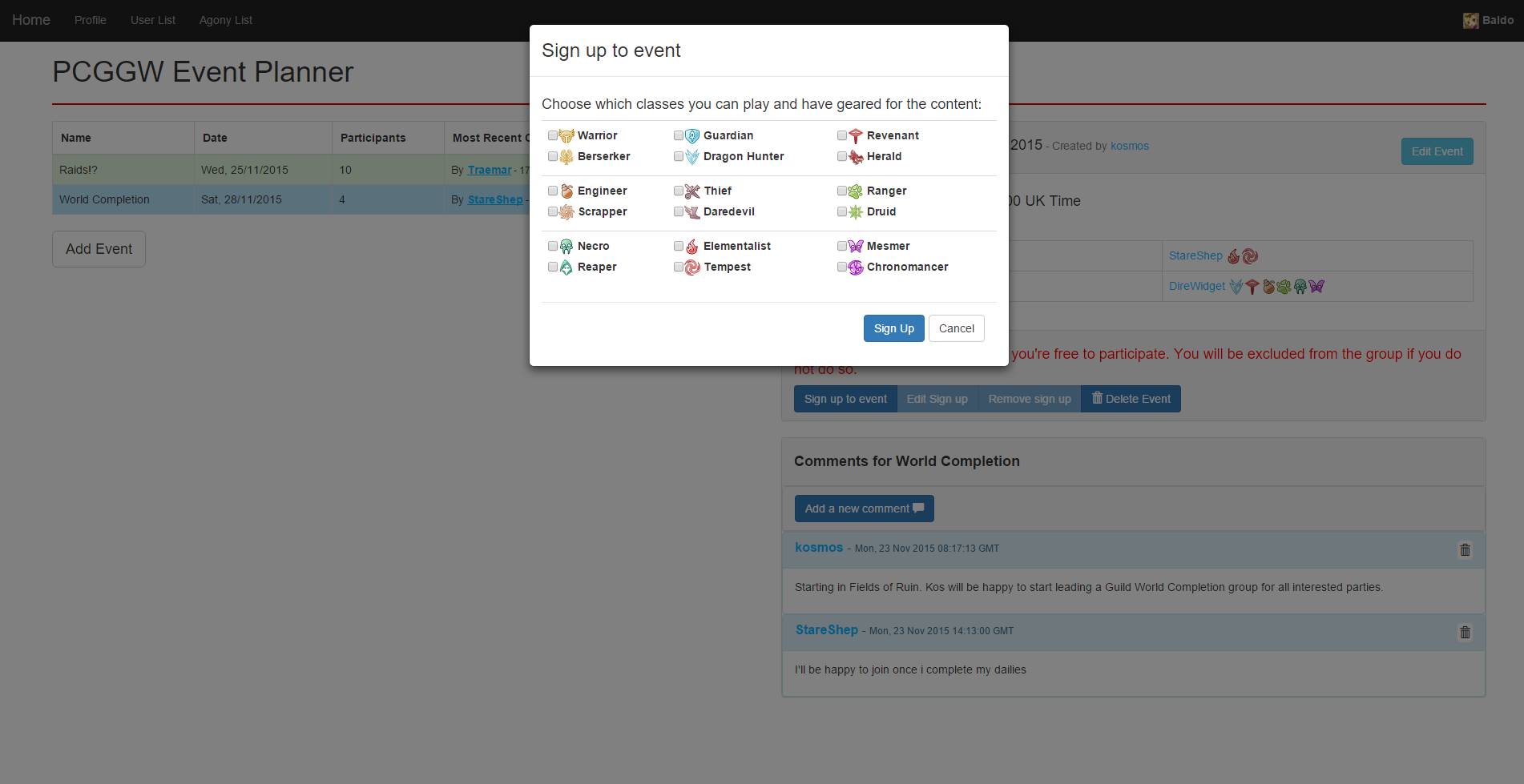Enable the Berserker checkbox
This screenshot has height=784, width=1524.
point(553,156)
